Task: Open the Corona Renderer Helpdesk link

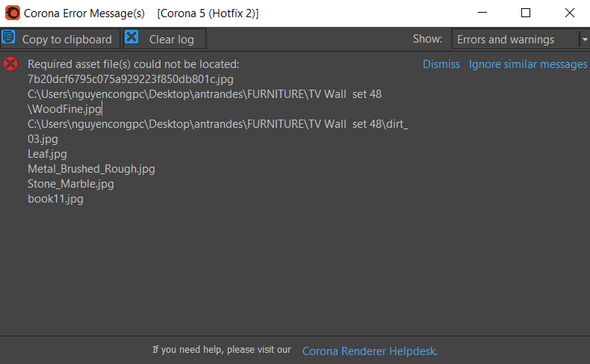Action: (370, 351)
